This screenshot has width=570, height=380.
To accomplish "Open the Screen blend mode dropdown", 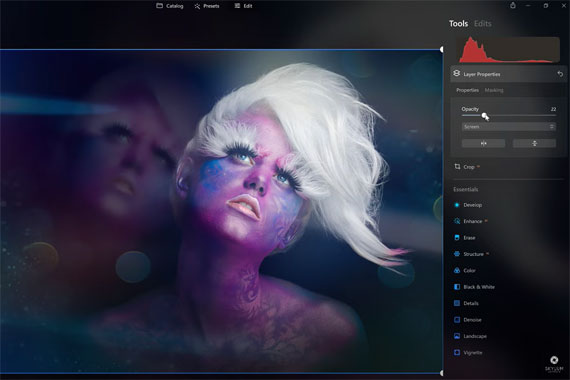I will (509, 127).
